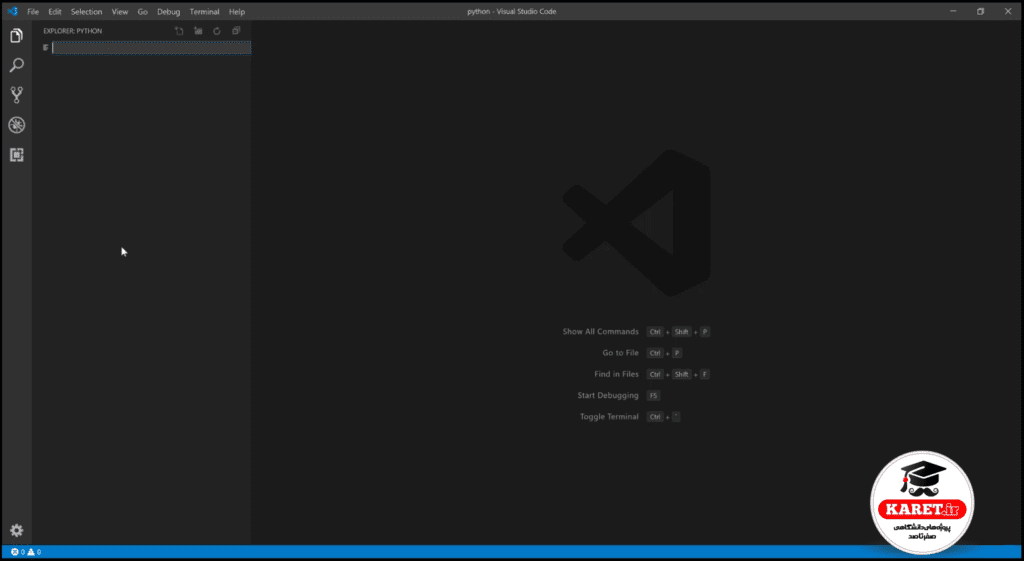Click the Show All Commands text
This screenshot has height=561, width=1024.
click(x=601, y=332)
